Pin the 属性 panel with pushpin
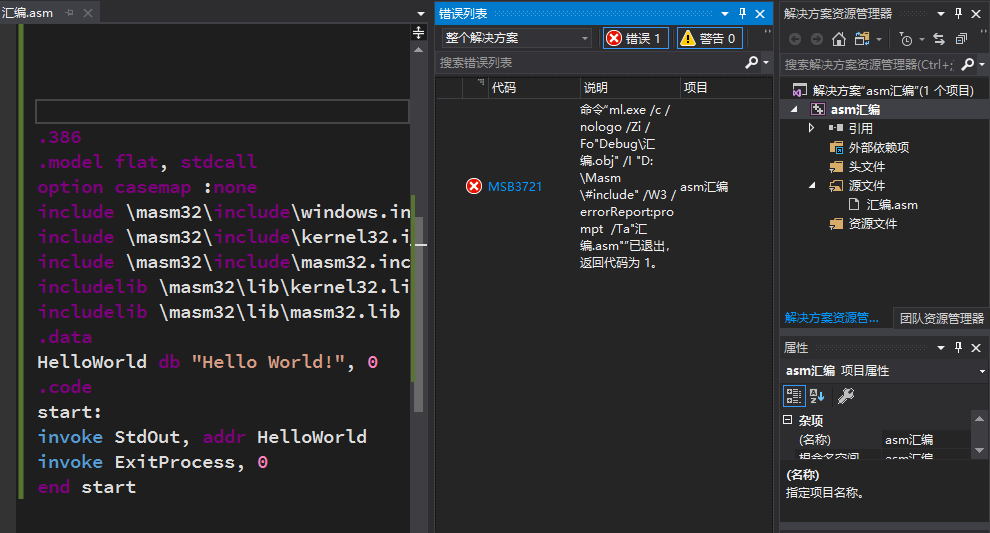This screenshot has height=533, width=990. [958, 347]
